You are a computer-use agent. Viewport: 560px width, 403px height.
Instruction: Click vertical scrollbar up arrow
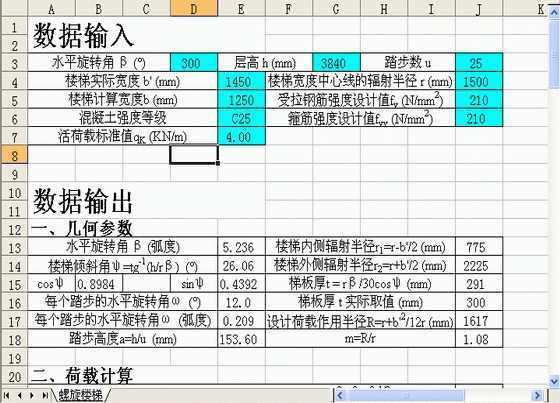(554, 14)
